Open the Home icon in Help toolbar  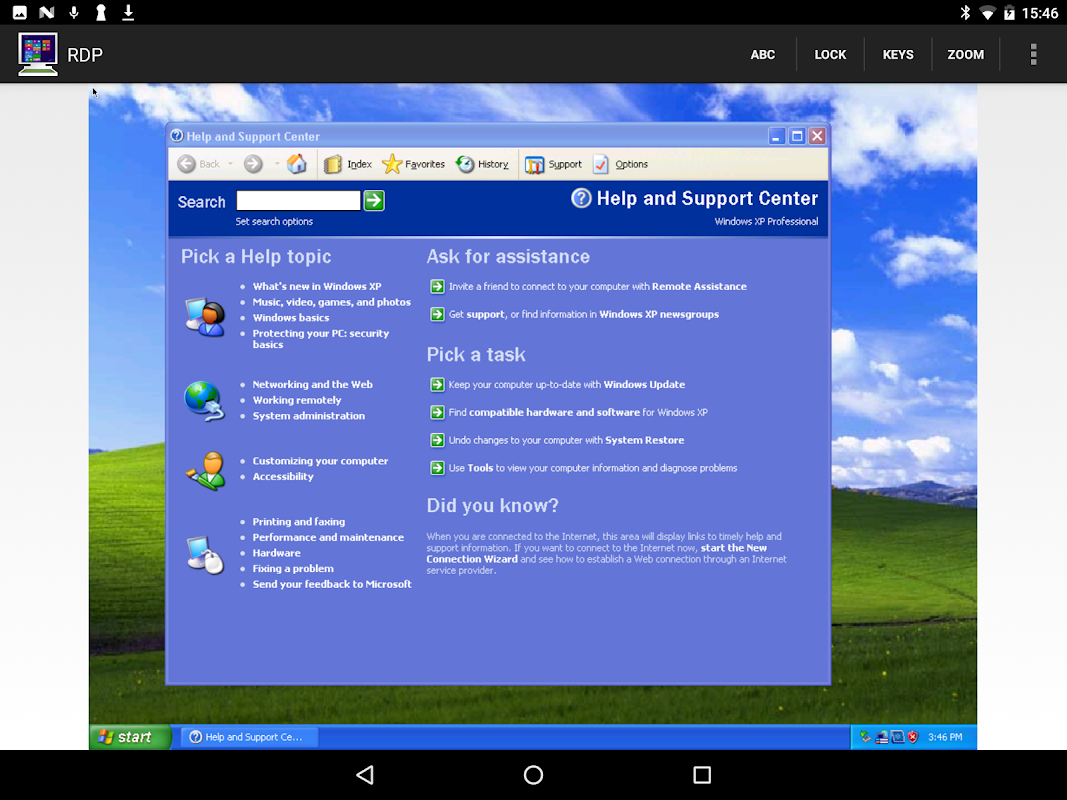(x=297, y=163)
